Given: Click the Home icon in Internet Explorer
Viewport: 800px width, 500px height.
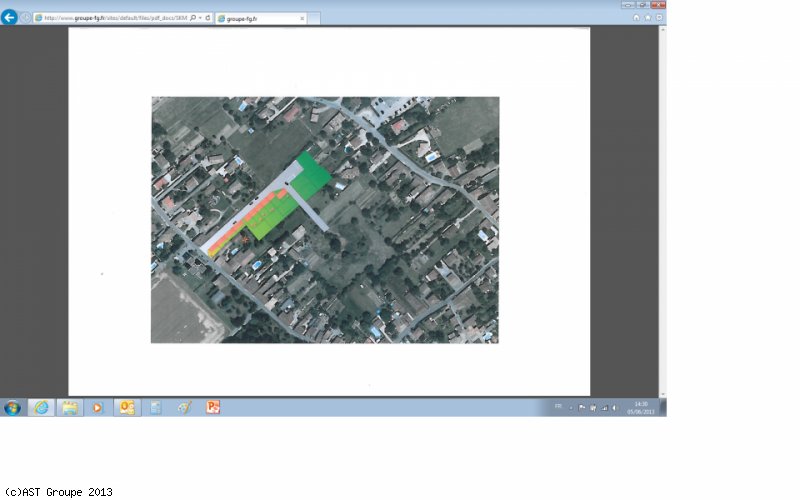Looking at the screenshot, I should click(x=636, y=17).
